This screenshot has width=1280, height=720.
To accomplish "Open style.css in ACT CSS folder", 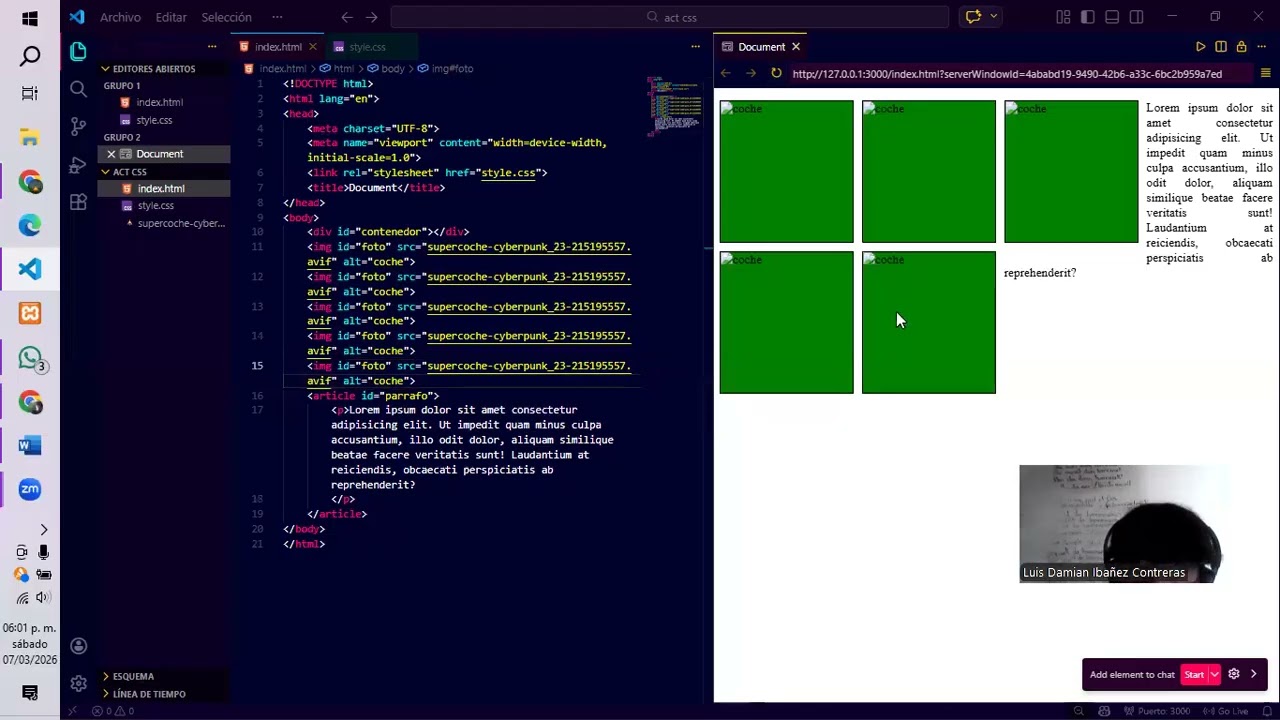I will coord(156,205).
